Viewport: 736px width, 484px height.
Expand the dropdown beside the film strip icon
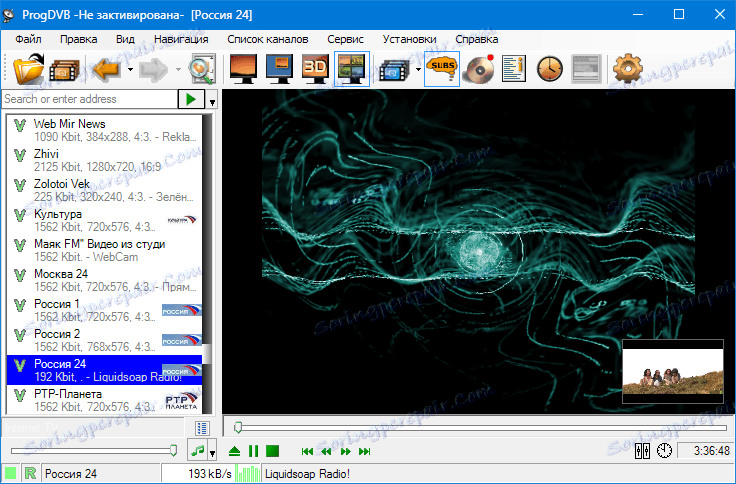(x=416, y=70)
